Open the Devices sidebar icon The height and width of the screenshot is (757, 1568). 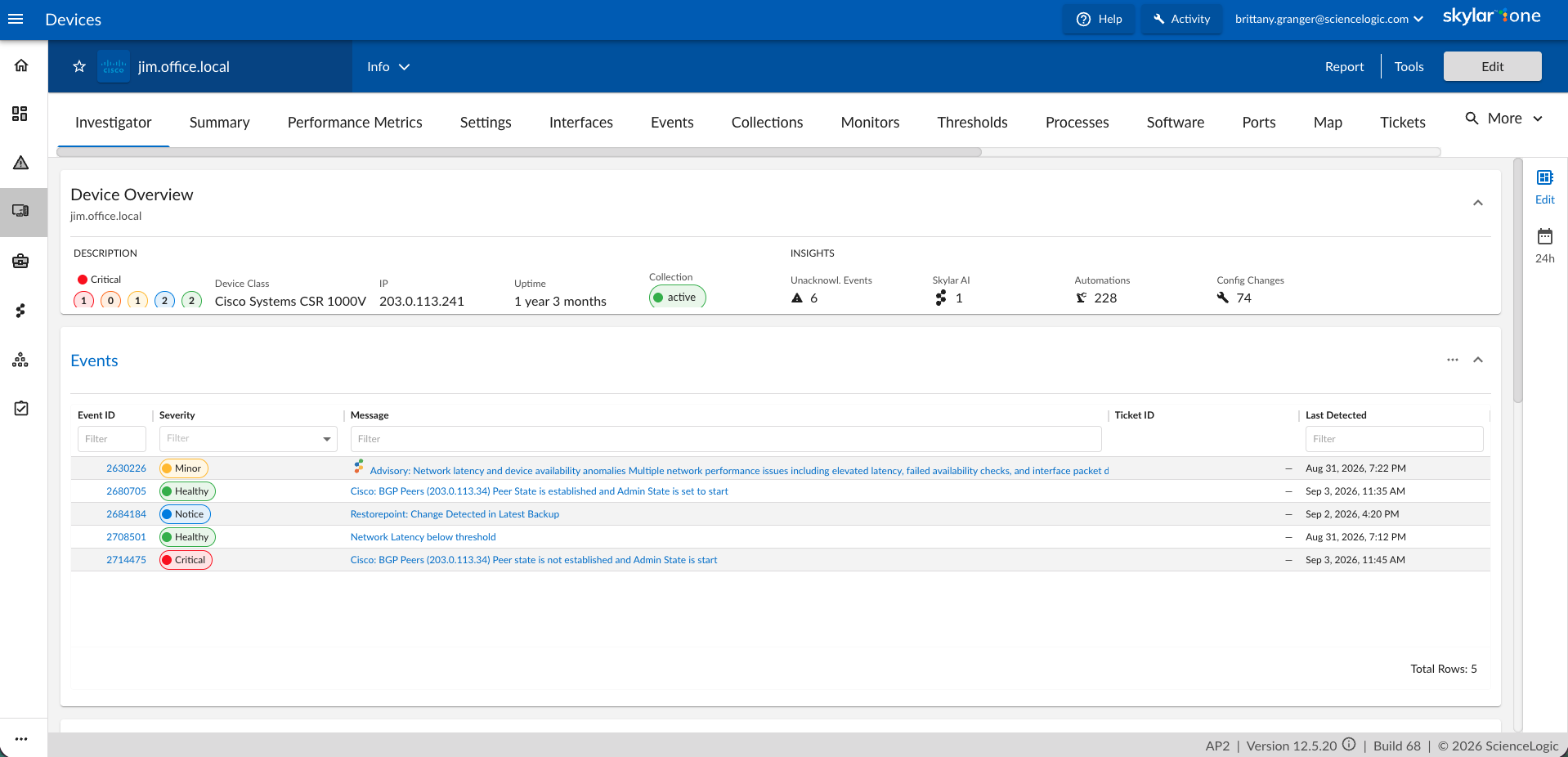[21, 211]
